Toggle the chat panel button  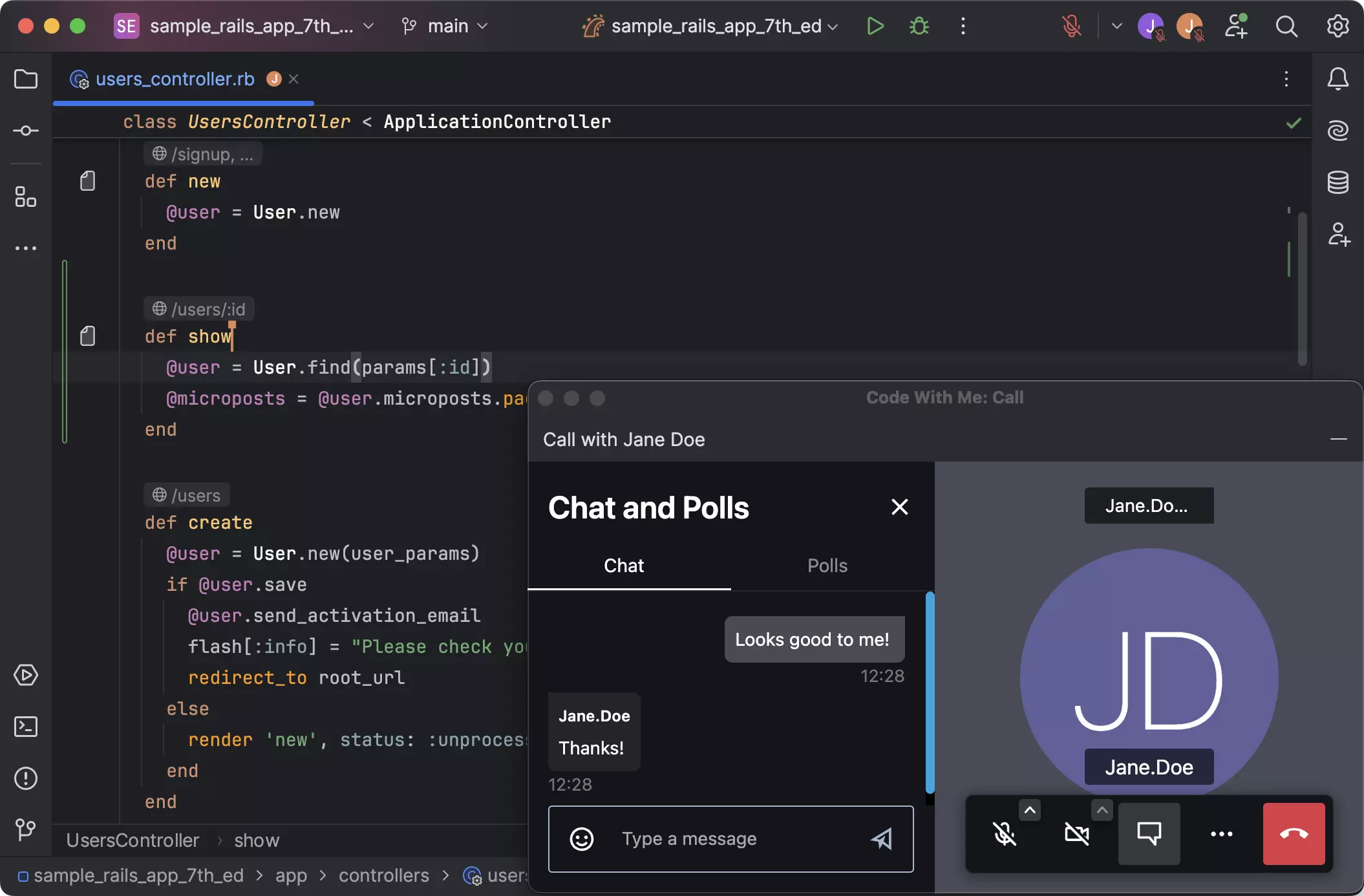click(x=1149, y=834)
